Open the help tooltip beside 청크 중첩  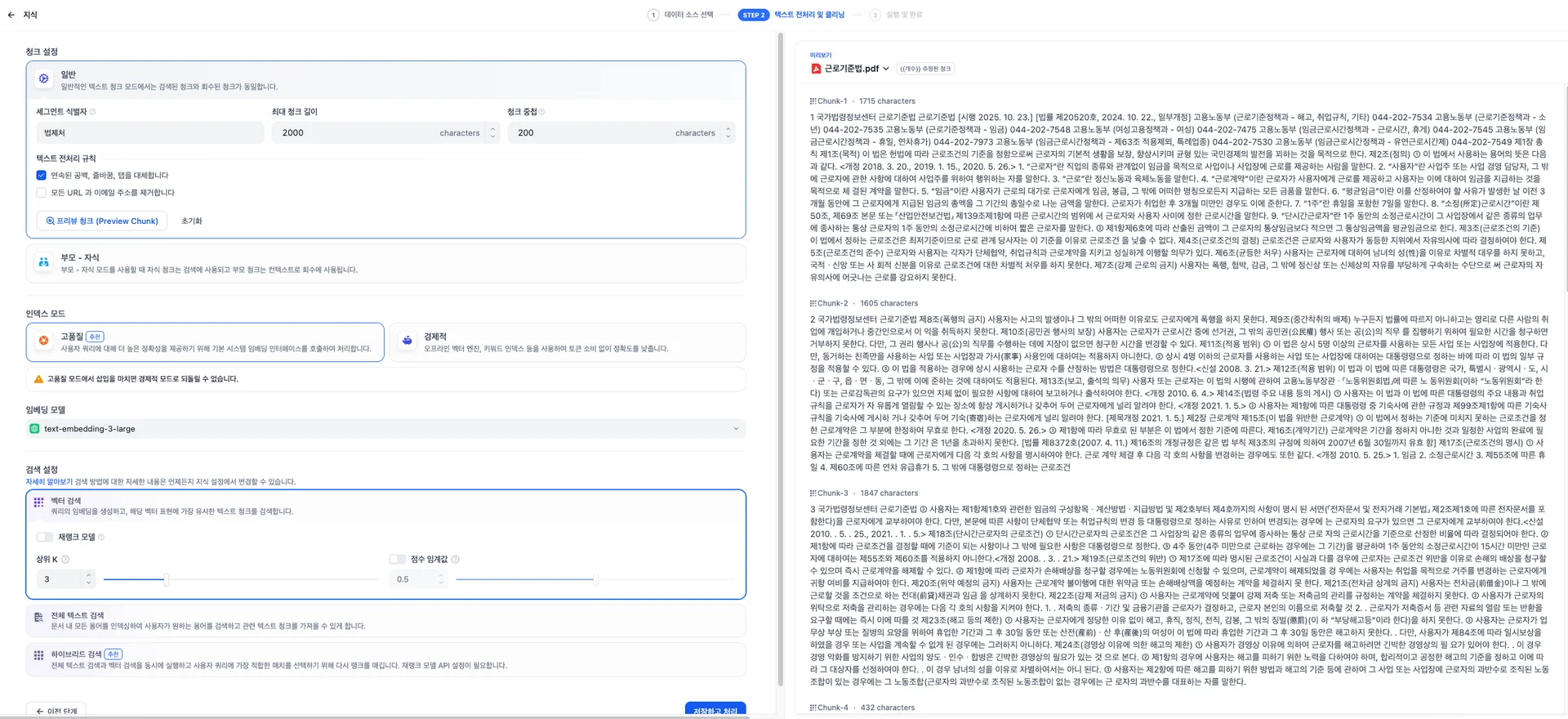[x=541, y=112]
